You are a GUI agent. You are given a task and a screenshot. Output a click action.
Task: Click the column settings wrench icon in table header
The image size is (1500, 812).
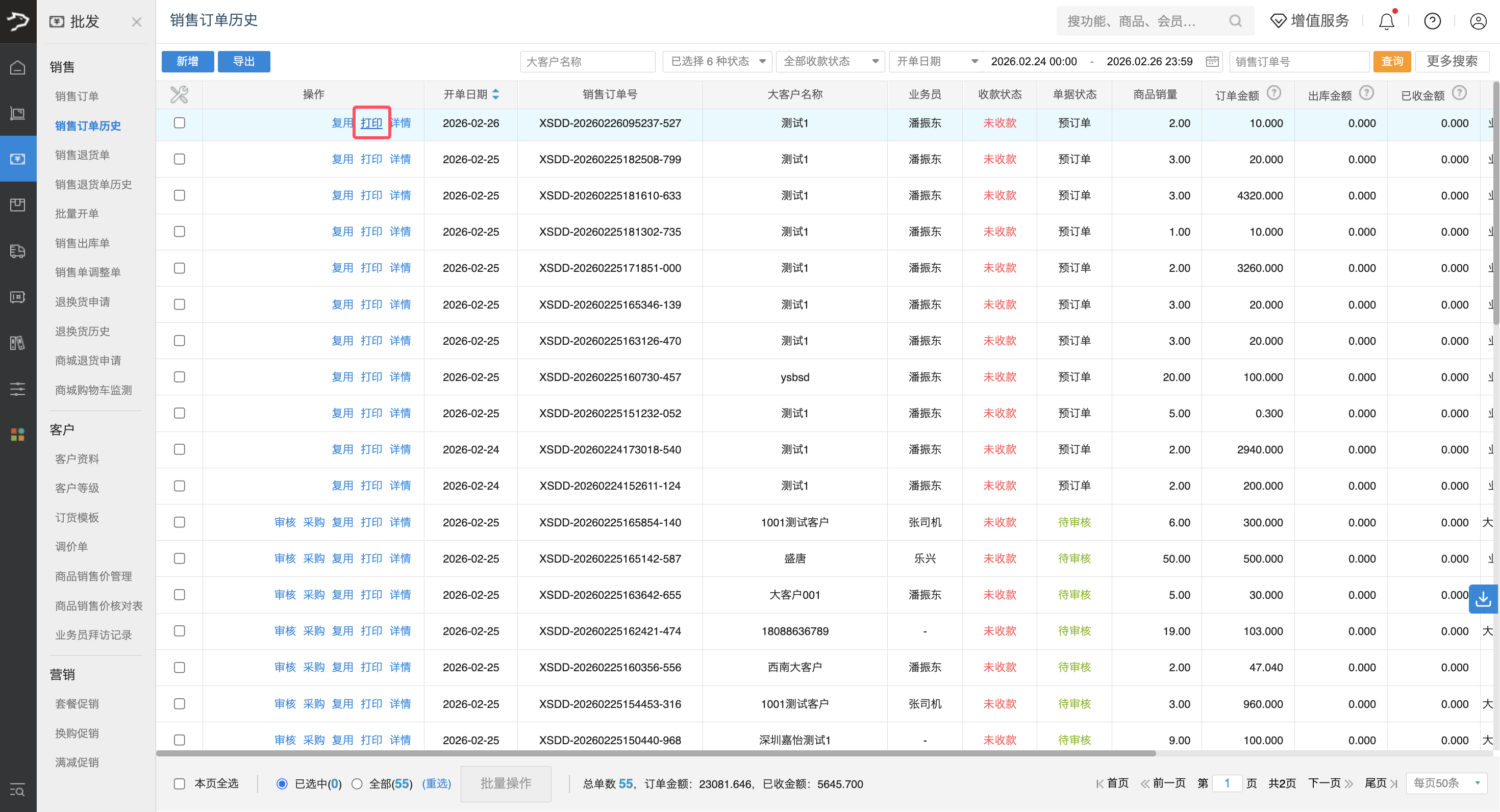tap(180, 94)
